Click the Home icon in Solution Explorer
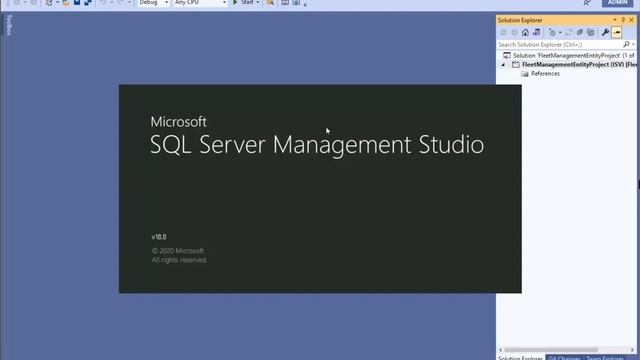This screenshot has width=640, height=360. point(525,32)
